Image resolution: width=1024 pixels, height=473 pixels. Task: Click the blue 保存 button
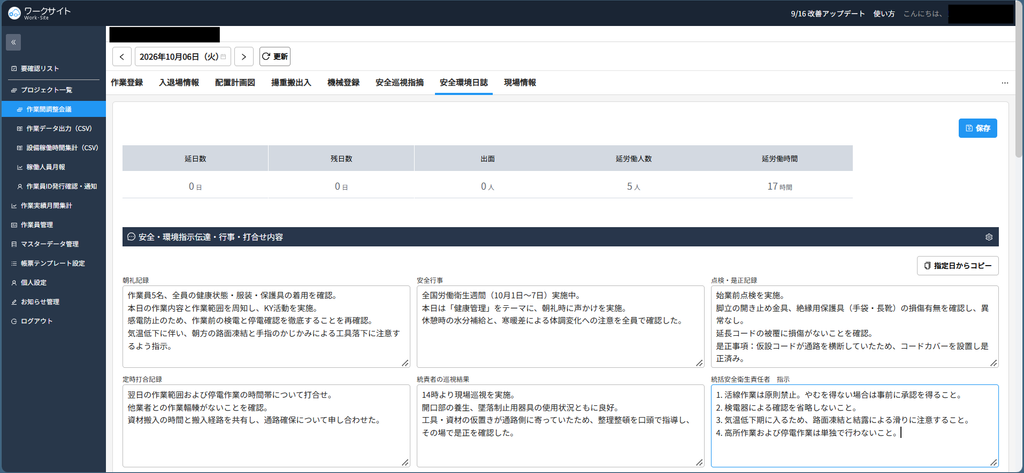[x=978, y=128]
